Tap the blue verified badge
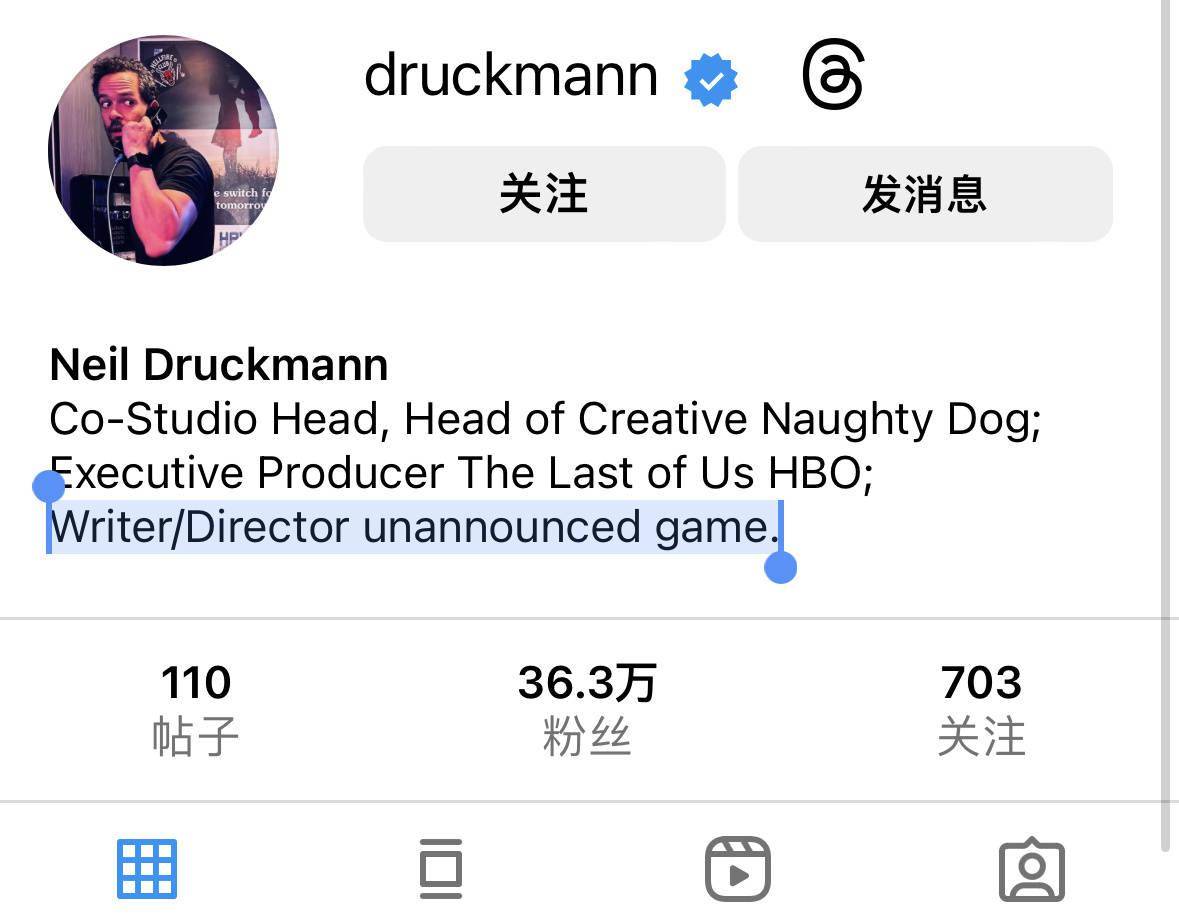1179x920 pixels. coord(711,79)
